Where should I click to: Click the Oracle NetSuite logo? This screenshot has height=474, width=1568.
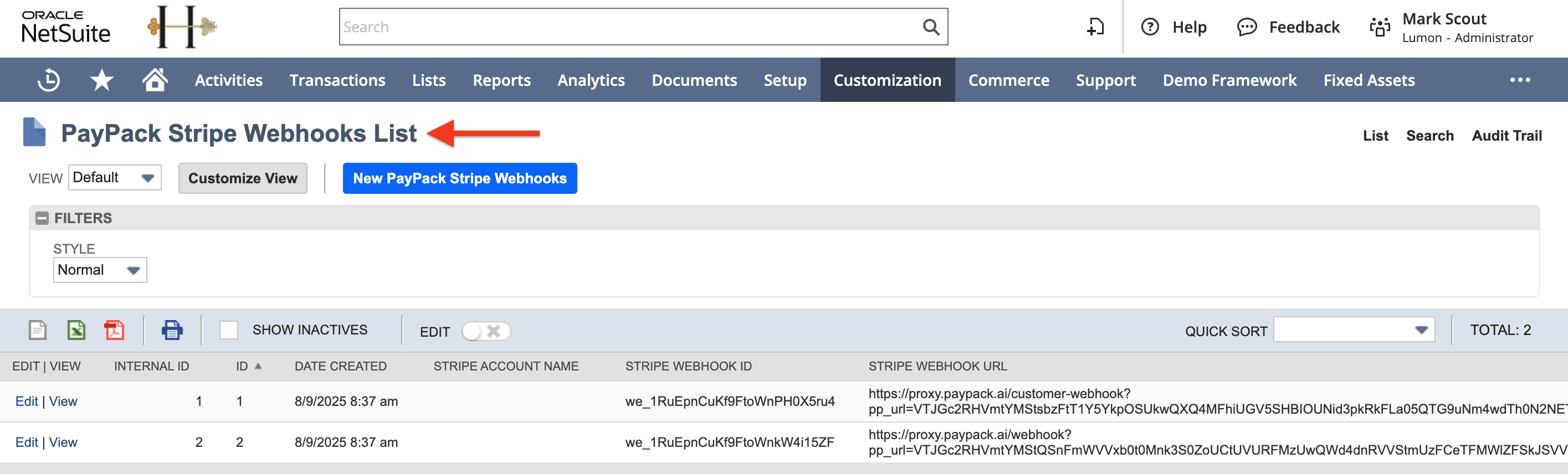pos(66,27)
